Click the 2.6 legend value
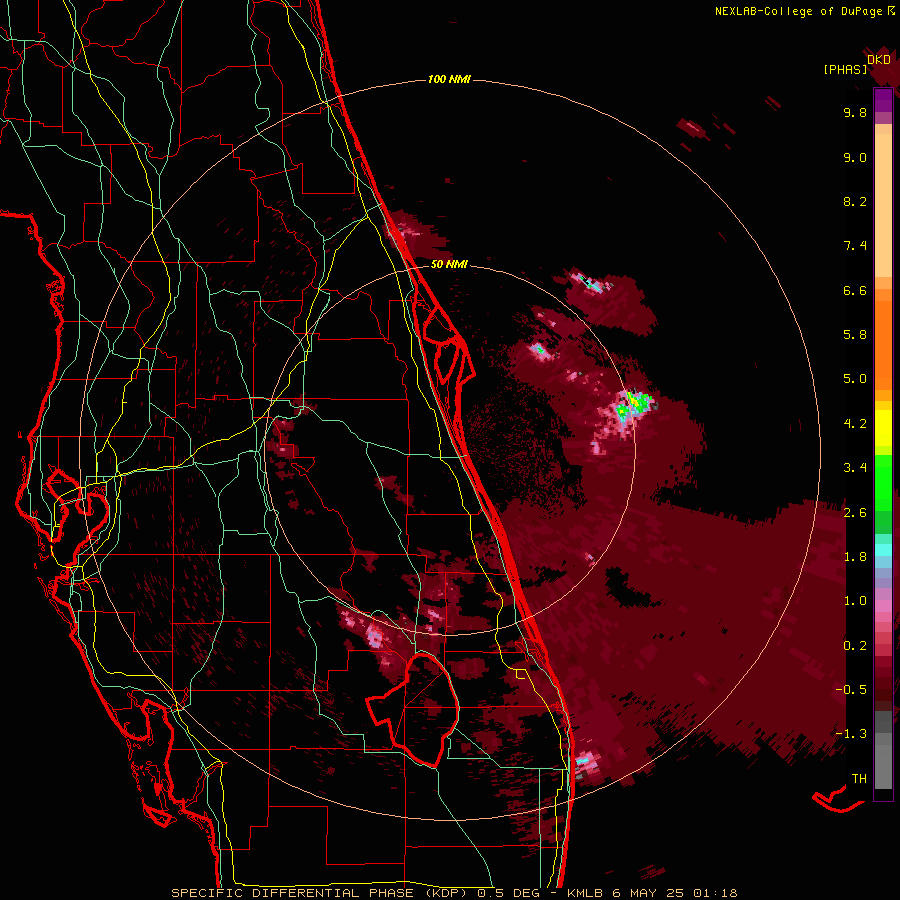This screenshot has width=900, height=900. coord(855,513)
